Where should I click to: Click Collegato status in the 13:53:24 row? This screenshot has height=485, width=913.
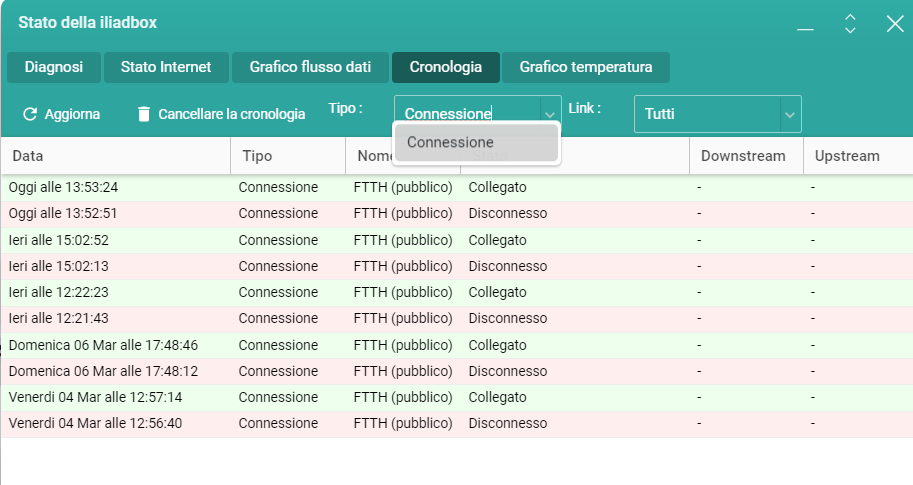click(497, 187)
